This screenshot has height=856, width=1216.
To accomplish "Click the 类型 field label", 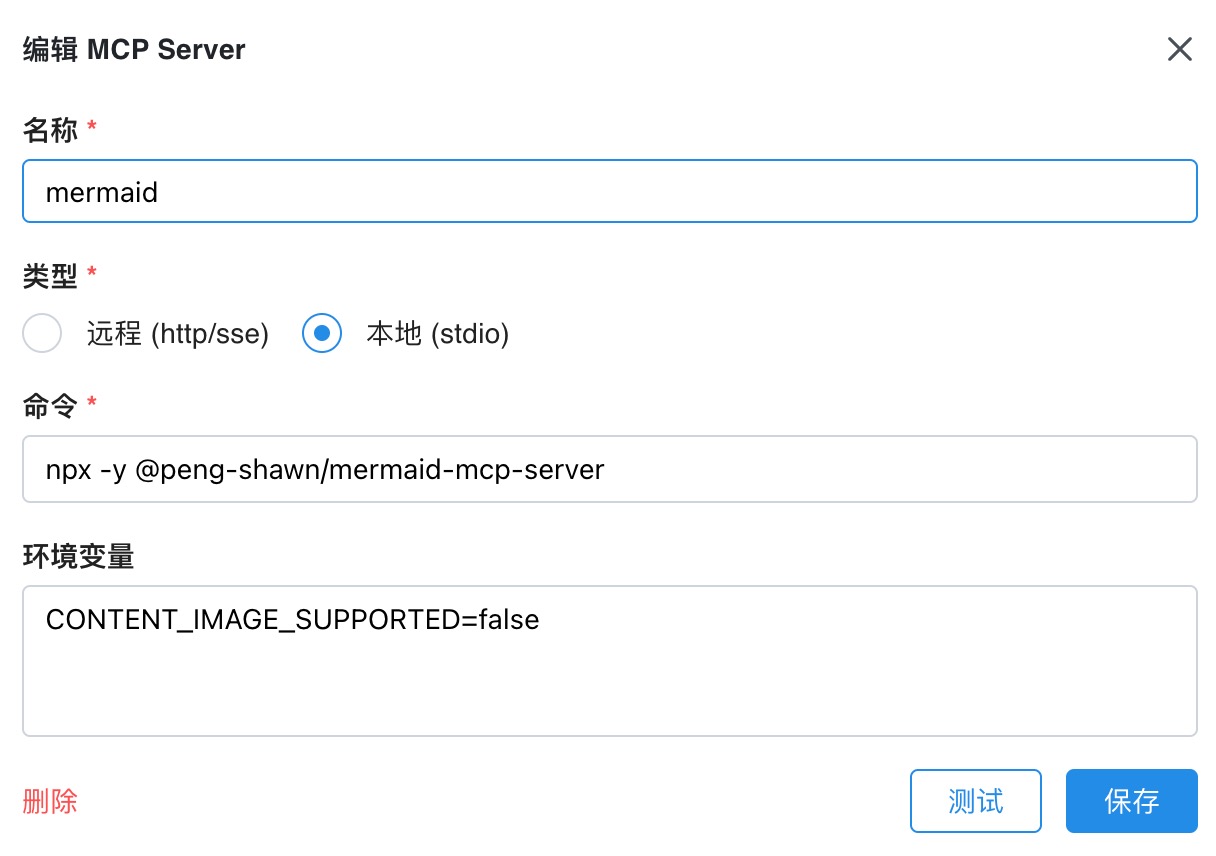I will tap(50, 276).
